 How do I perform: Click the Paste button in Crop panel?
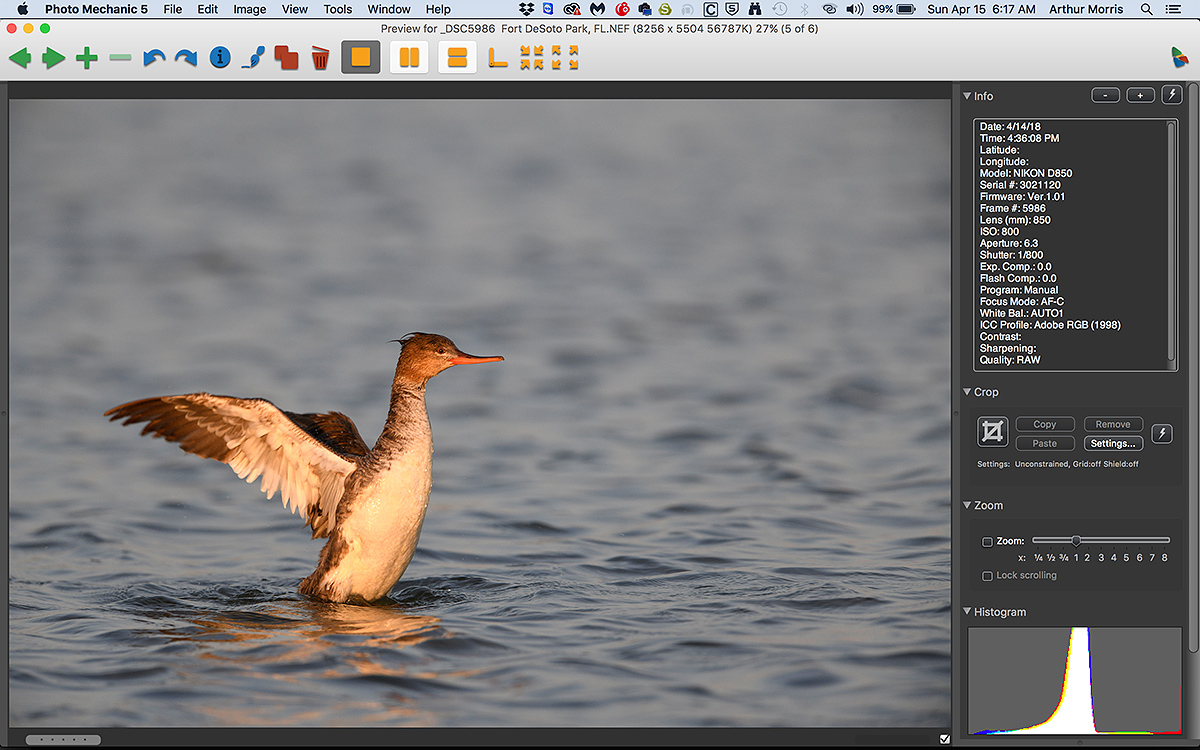pos(1045,443)
